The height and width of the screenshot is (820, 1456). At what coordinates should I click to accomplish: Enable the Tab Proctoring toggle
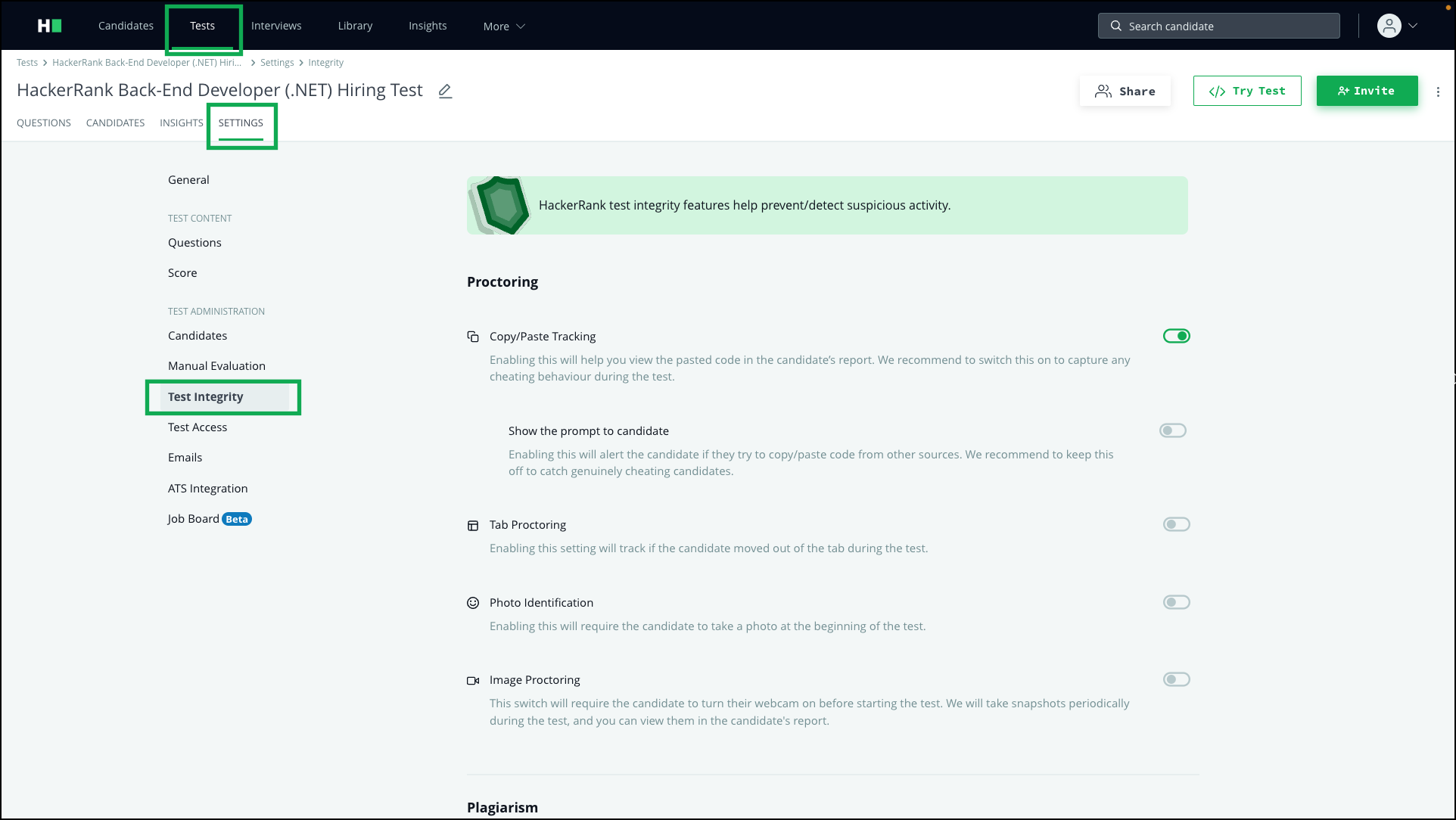(x=1176, y=524)
